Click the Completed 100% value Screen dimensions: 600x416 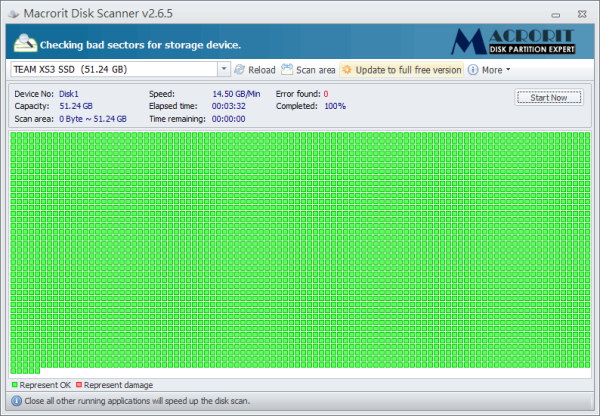(x=335, y=106)
